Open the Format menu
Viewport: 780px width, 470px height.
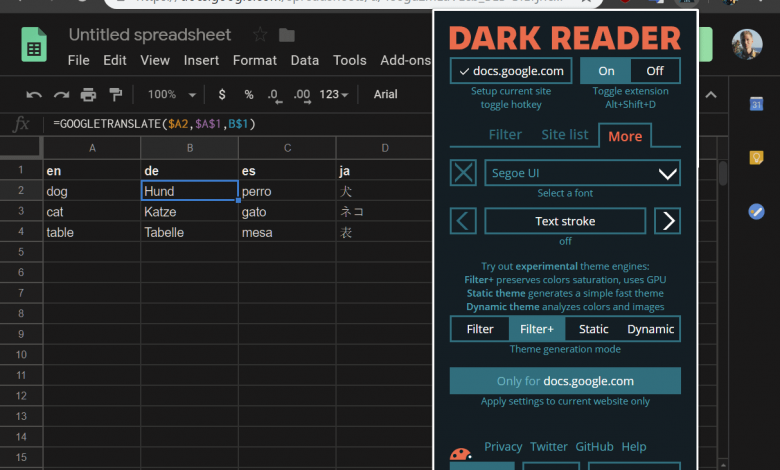click(x=255, y=60)
